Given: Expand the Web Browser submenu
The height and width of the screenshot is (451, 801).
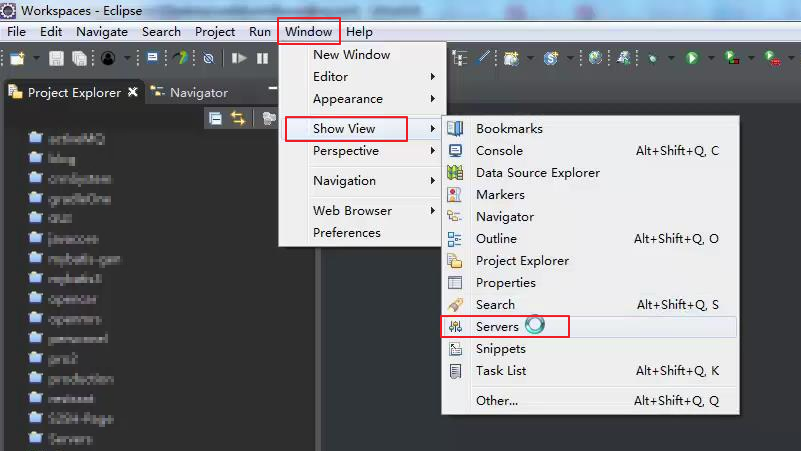Looking at the screenshot, I should (x=362, y=210).
